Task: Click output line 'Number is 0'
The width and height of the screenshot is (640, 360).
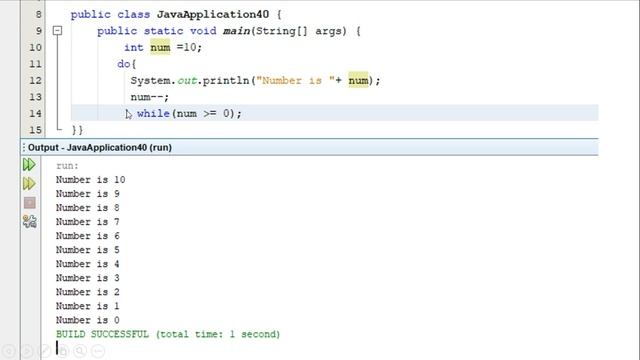Action: tap(88, 320)
